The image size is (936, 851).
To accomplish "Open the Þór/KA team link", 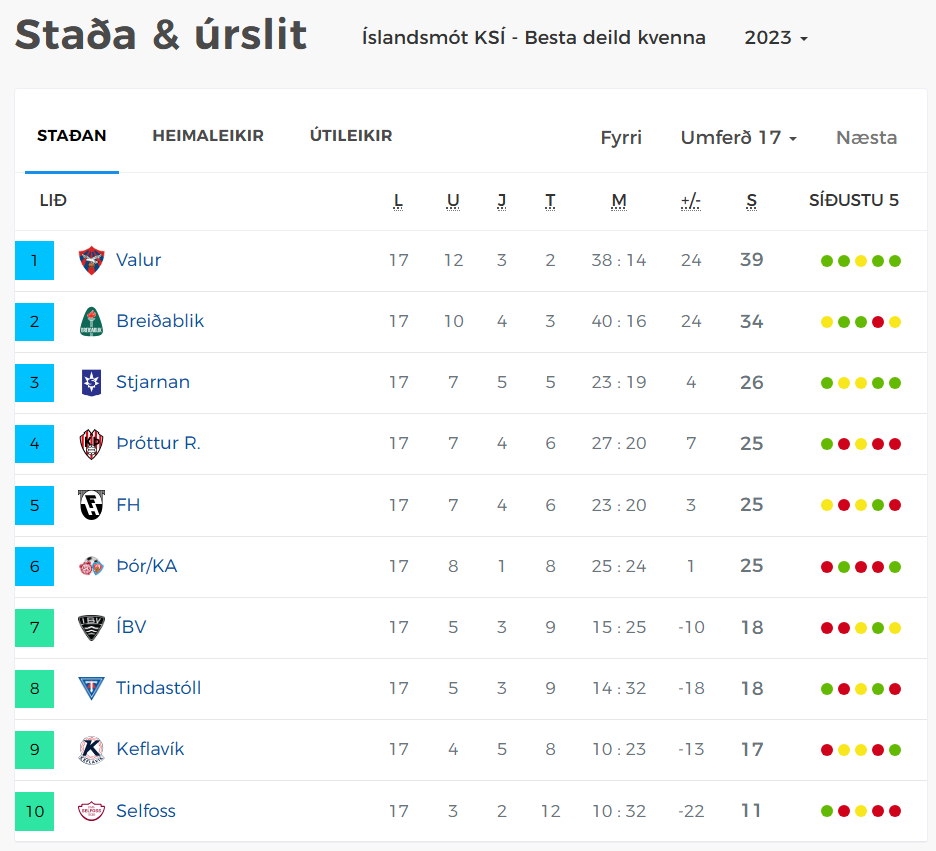I will tap(147, 566).
